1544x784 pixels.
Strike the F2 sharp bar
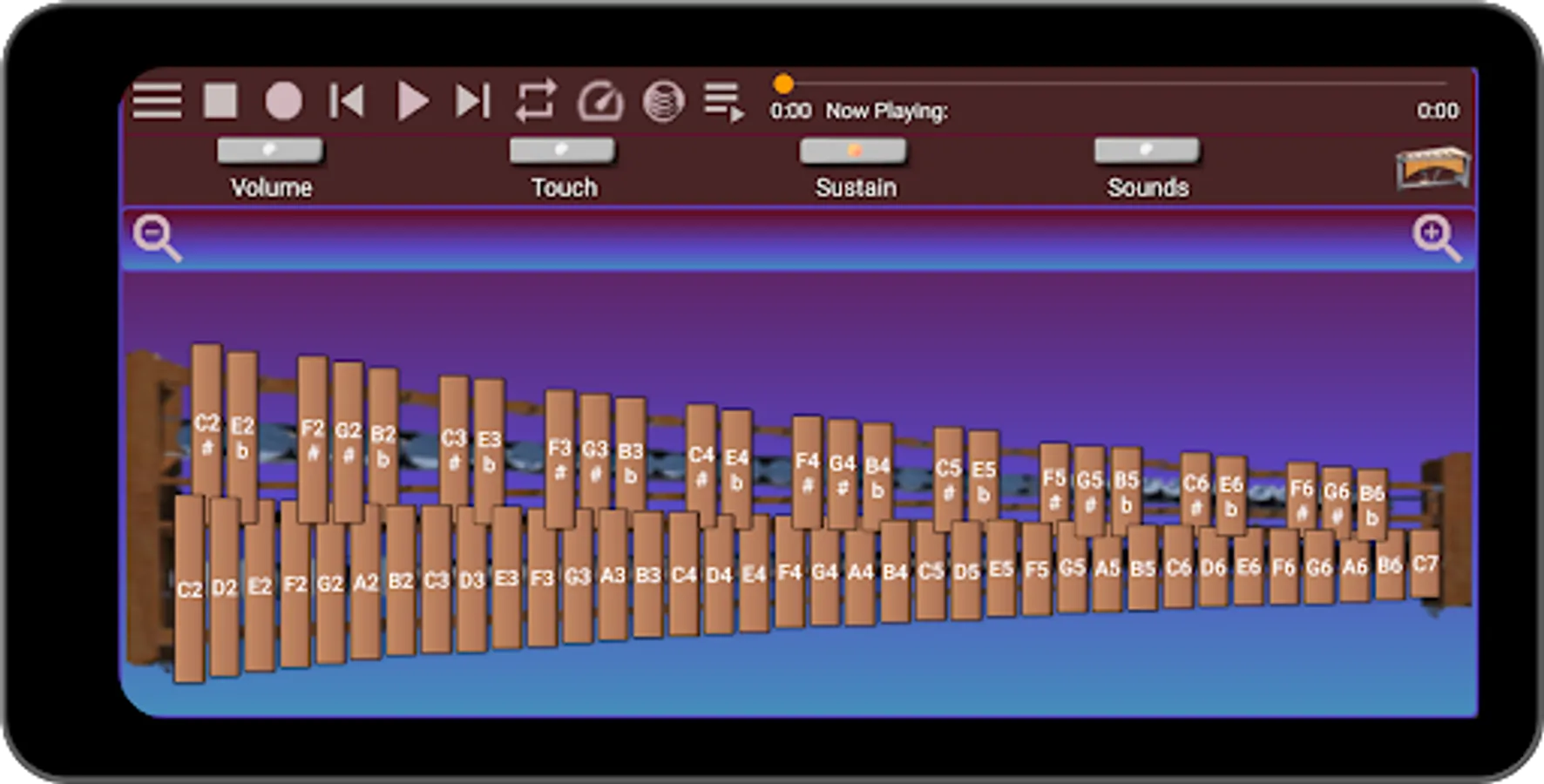(x=313, y=438)
